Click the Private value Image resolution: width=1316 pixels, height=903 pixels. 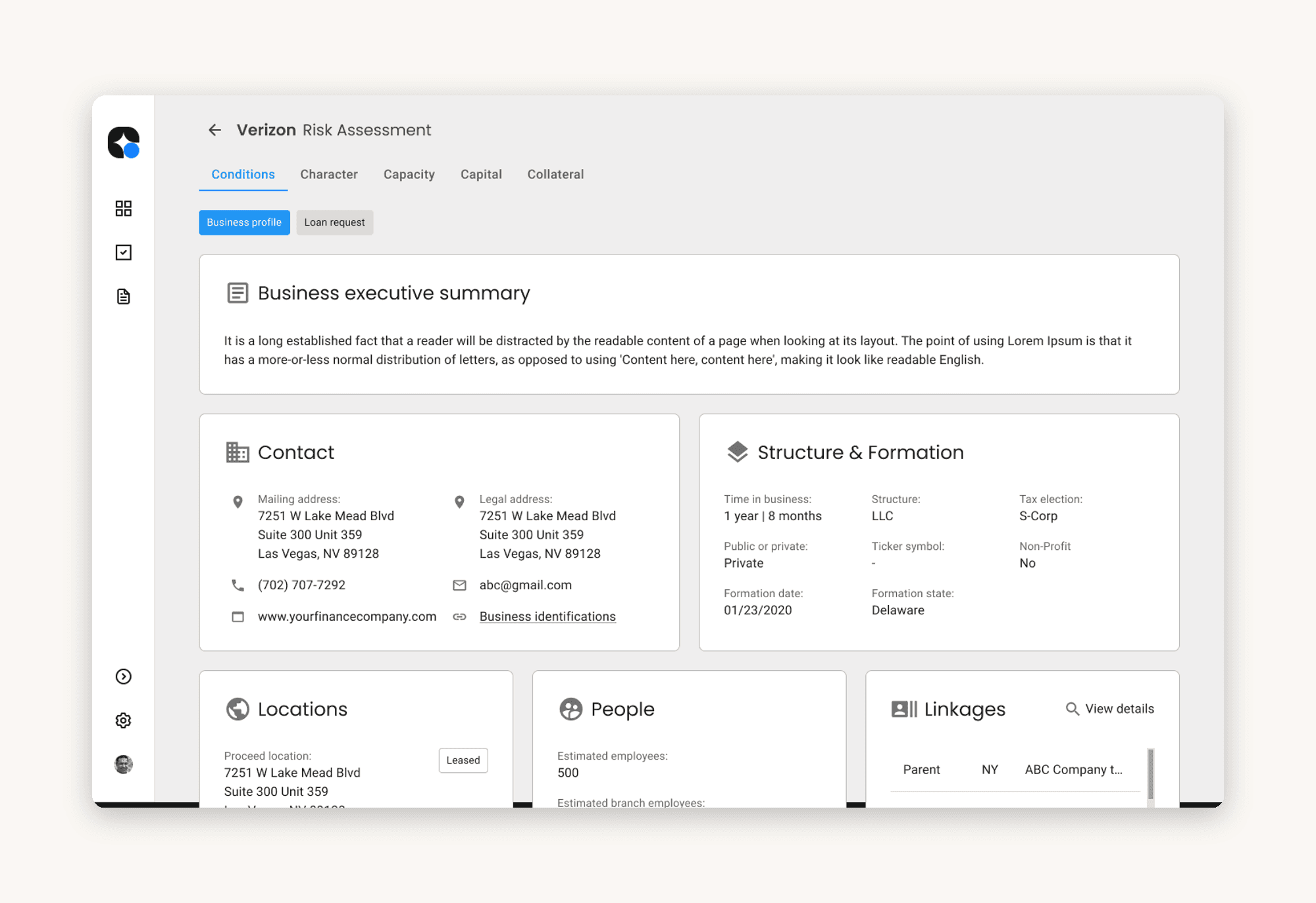coord(744,564)
